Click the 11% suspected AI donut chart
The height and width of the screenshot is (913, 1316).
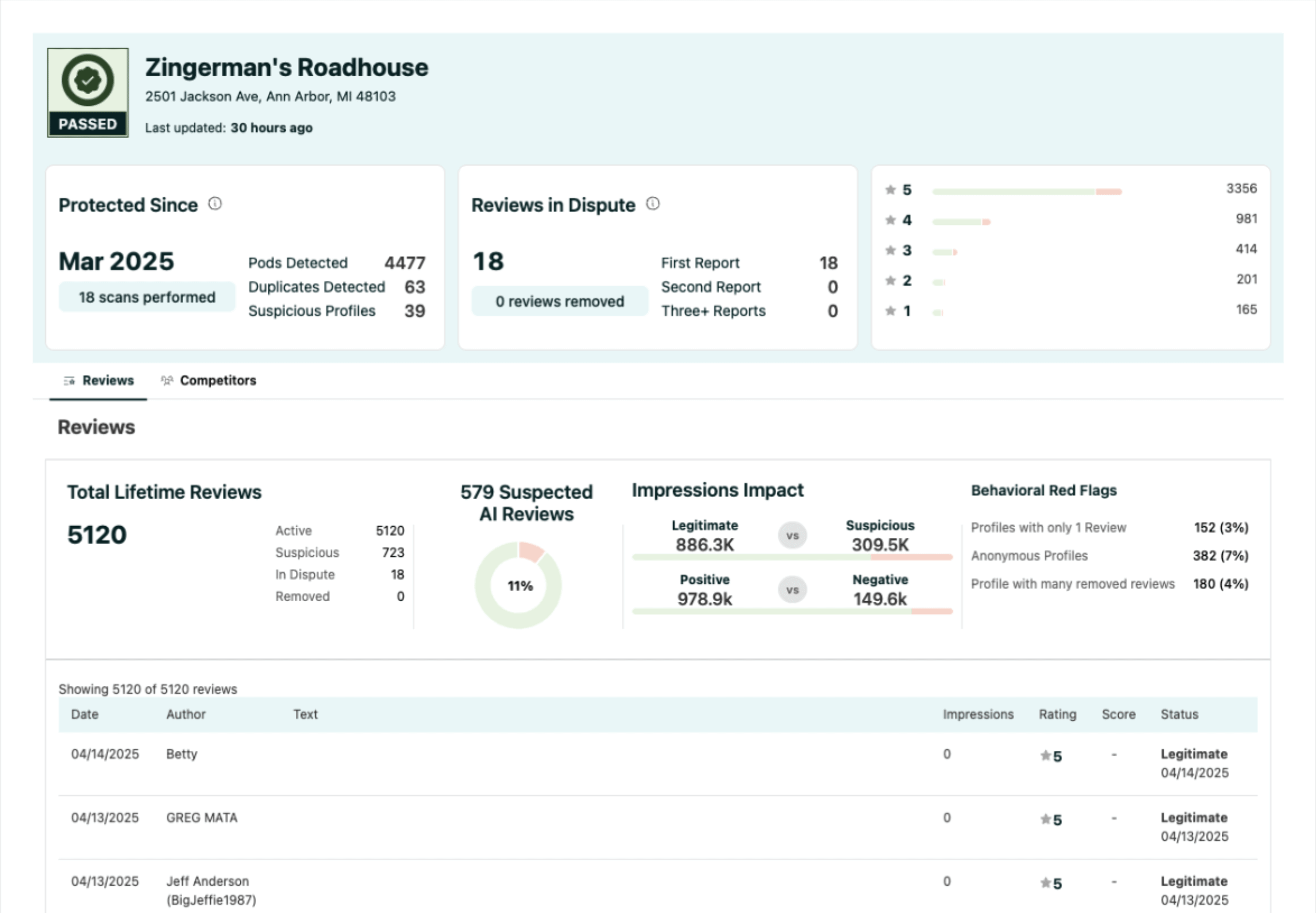519,585
